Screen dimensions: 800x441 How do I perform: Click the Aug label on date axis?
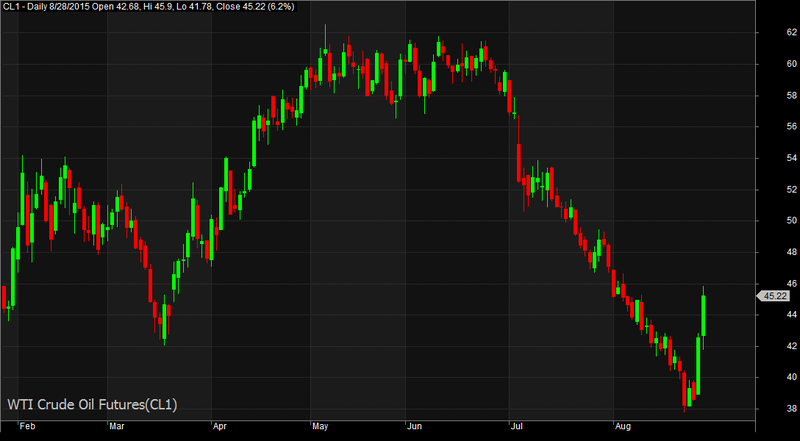[x=623, y=426]
